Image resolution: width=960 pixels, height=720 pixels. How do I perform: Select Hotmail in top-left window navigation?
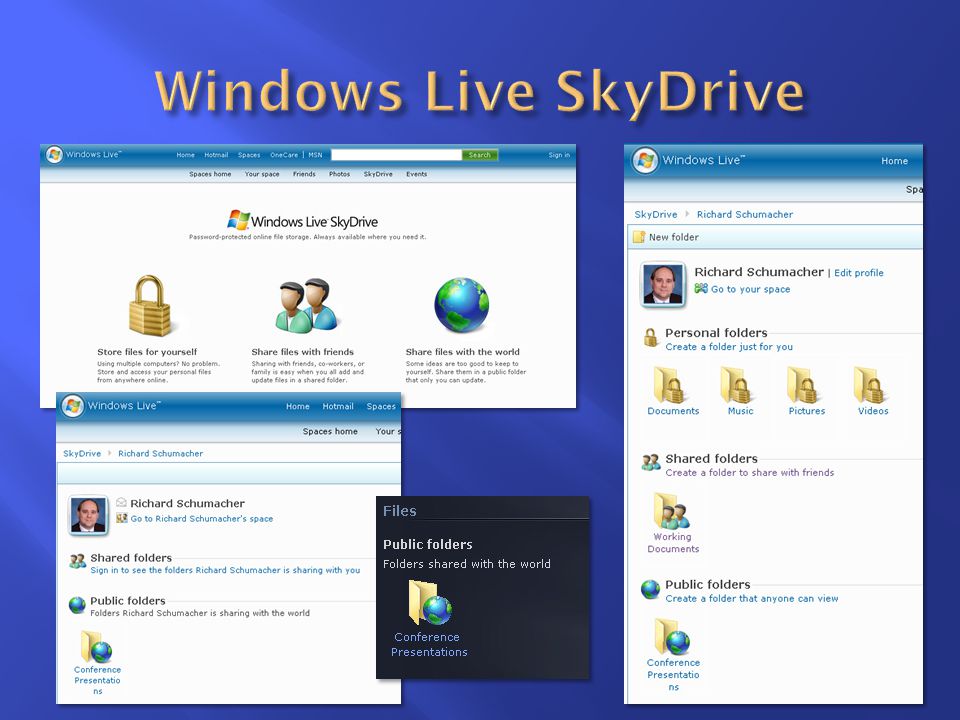(216, 155)
